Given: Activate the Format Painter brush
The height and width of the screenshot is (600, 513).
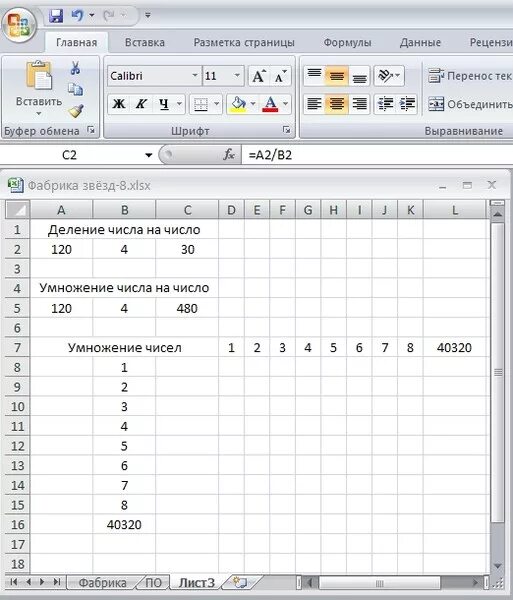Looking at the screenshot, I should click(x=76, y=111).
